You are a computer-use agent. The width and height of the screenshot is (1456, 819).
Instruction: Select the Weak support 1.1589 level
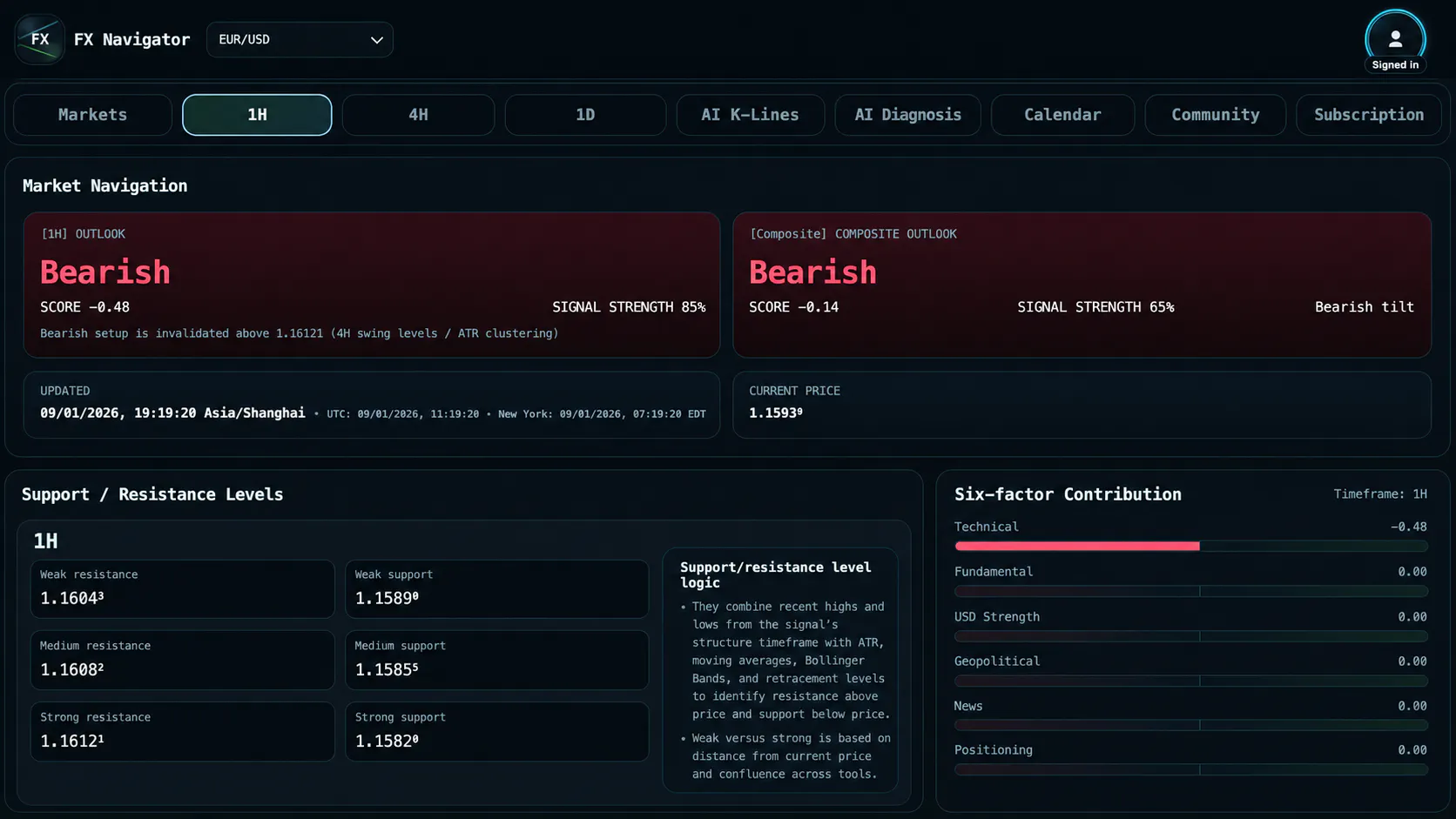coord(497,589)
